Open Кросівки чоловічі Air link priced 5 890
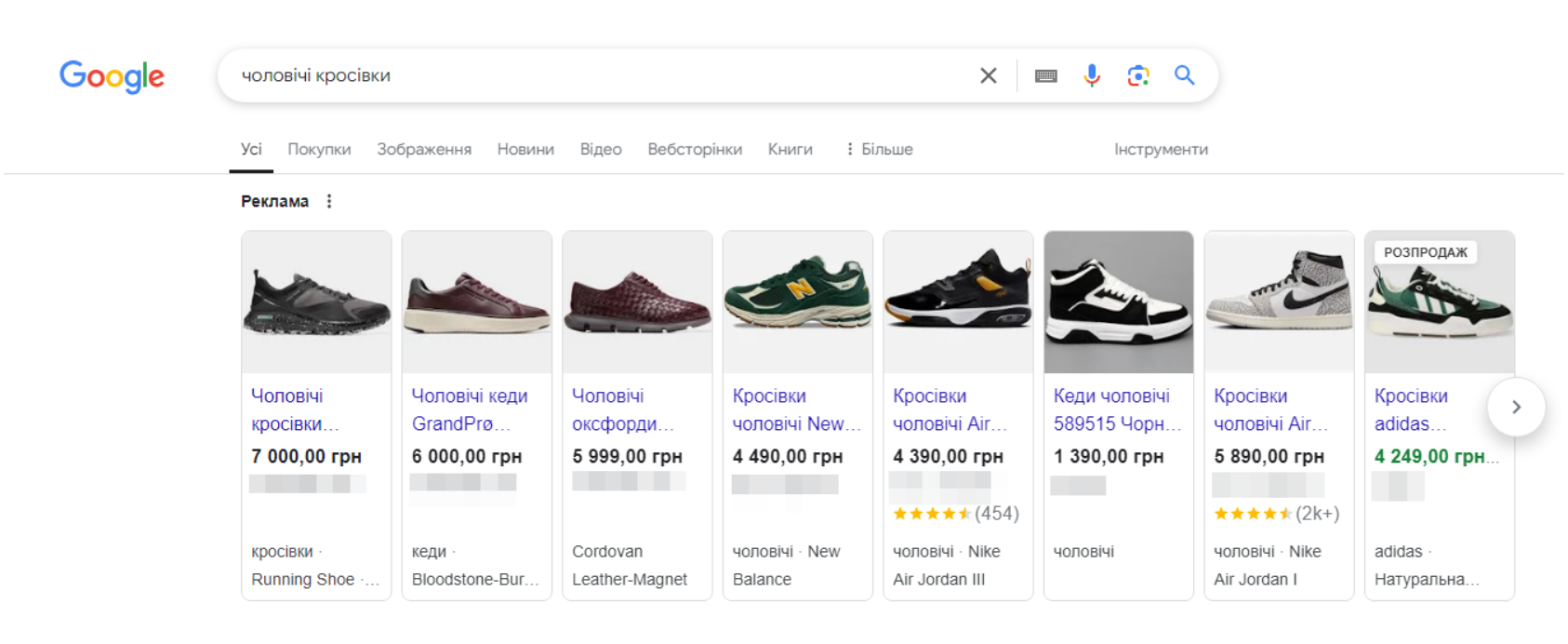 1270,409
